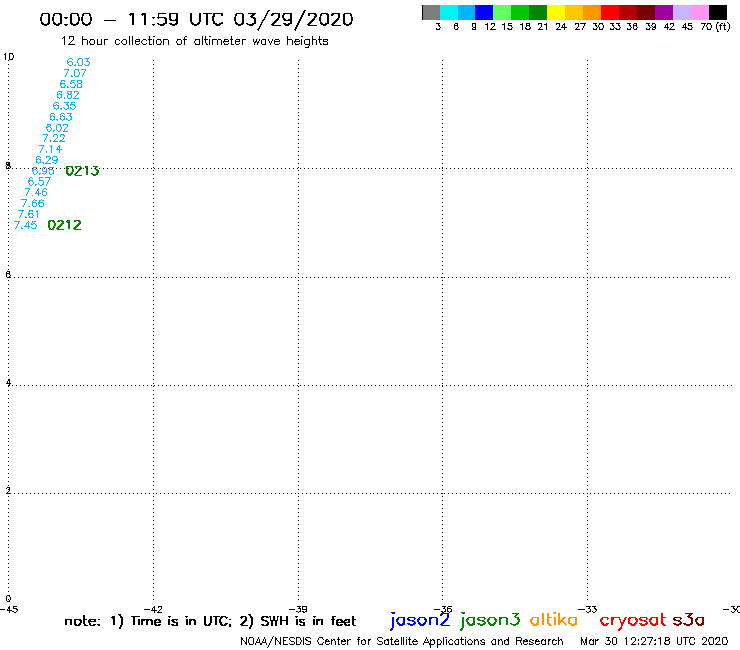740x650 pixels.
Task: Click the wave height value 7.07
Action: [x=75, y=73]
